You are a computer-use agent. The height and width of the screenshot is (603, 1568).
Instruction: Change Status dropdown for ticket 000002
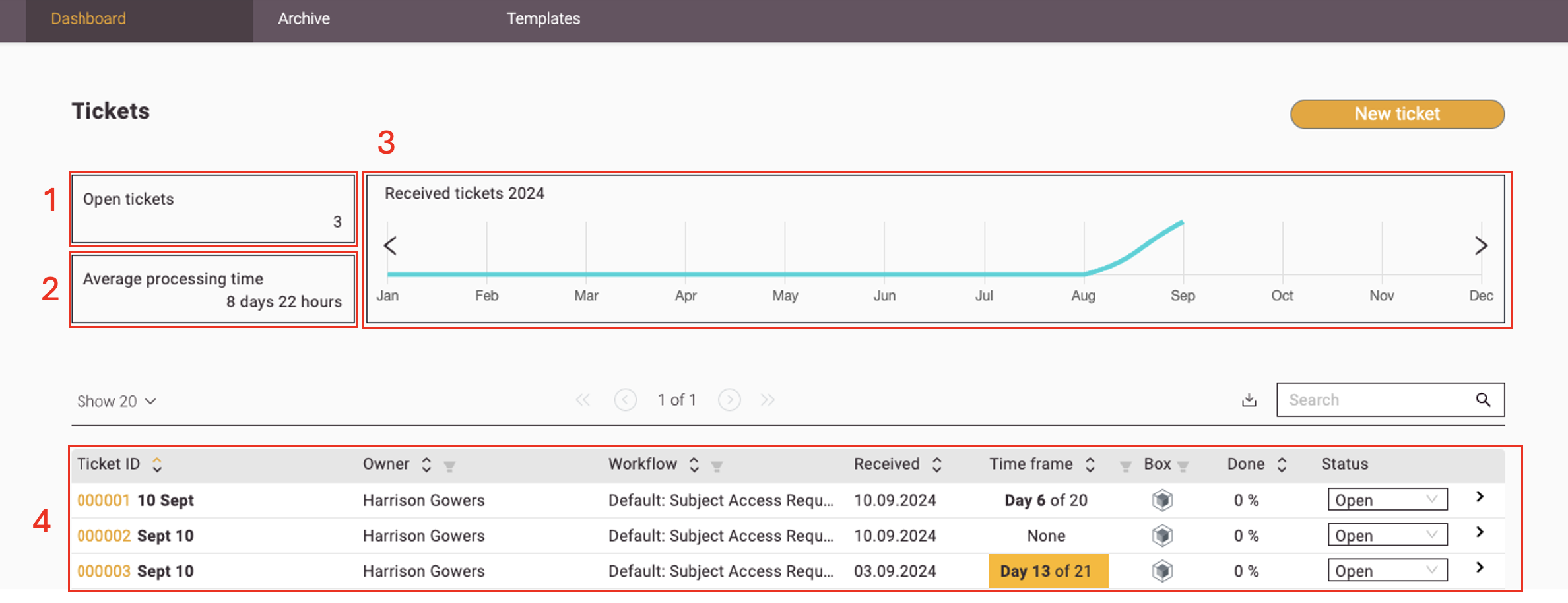coord(1387,535)
